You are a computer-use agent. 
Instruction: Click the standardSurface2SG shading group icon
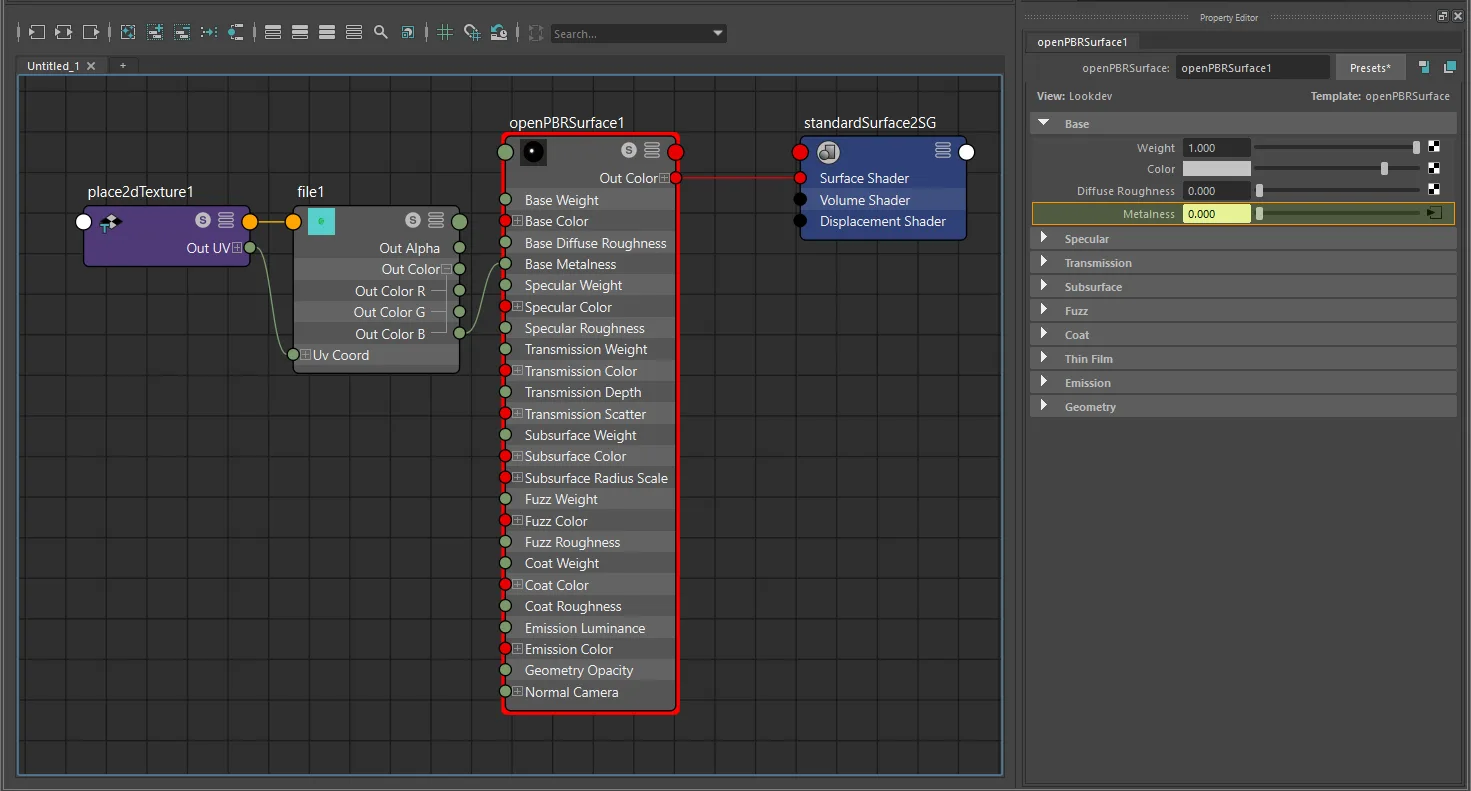pos(828,152)
